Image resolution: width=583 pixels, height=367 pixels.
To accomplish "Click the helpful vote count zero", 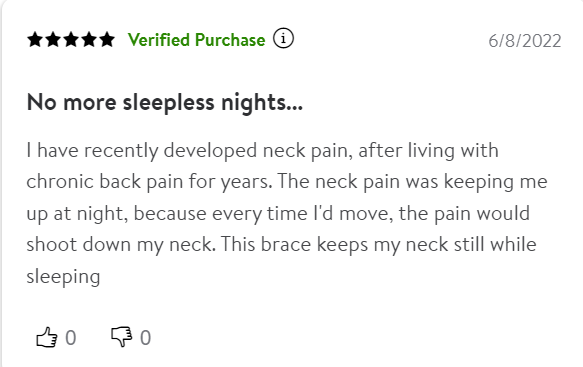I will coord(71,338).
